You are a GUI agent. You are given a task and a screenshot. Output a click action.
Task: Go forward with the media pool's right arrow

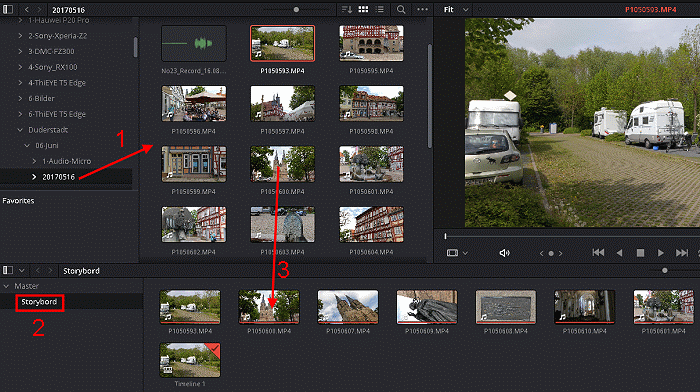[50, 271]
